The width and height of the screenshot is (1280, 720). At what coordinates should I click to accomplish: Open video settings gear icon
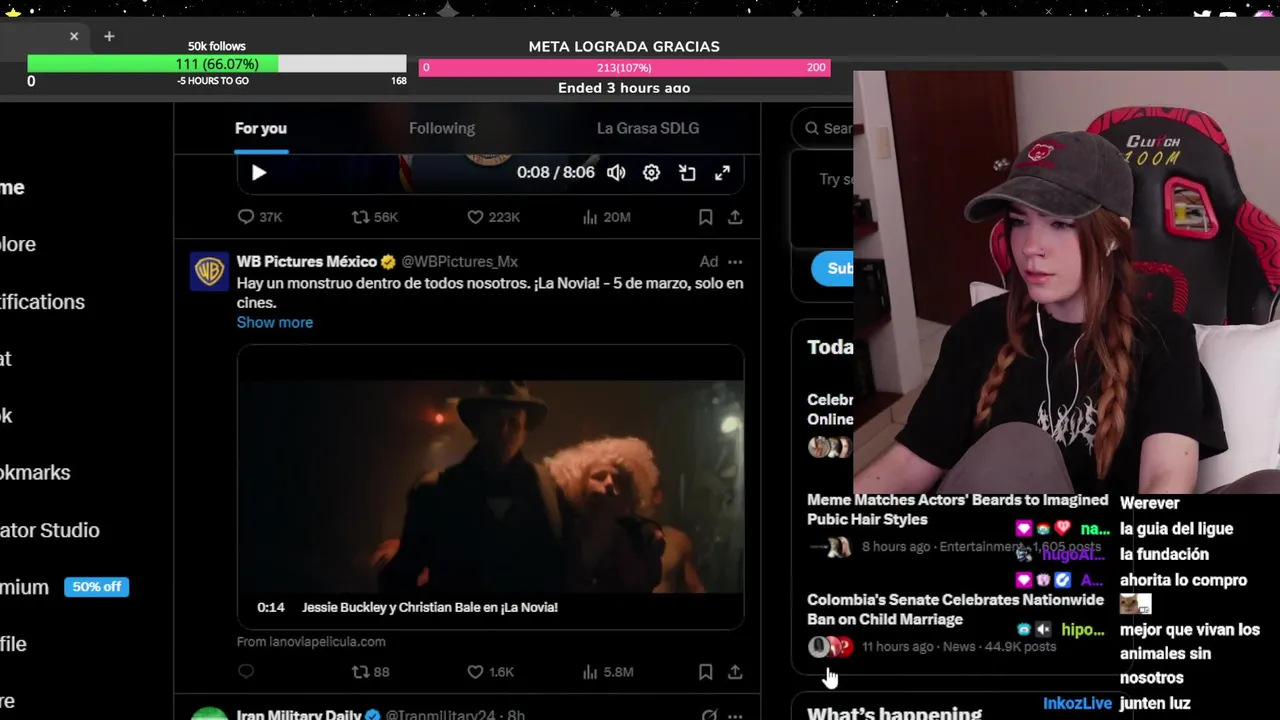pos(651,173)
